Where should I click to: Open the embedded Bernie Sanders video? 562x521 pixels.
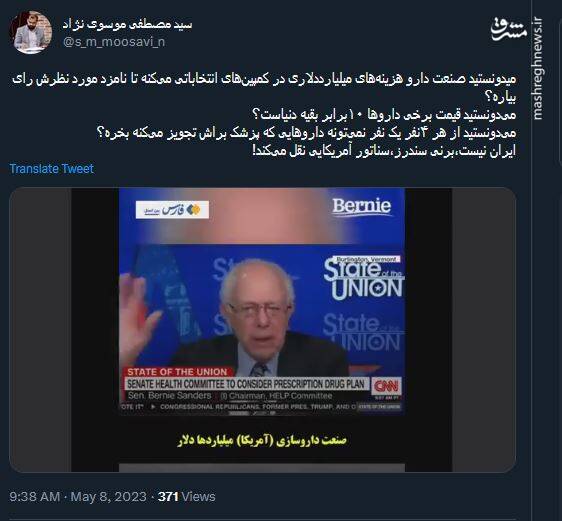click(x=262, y=329)
